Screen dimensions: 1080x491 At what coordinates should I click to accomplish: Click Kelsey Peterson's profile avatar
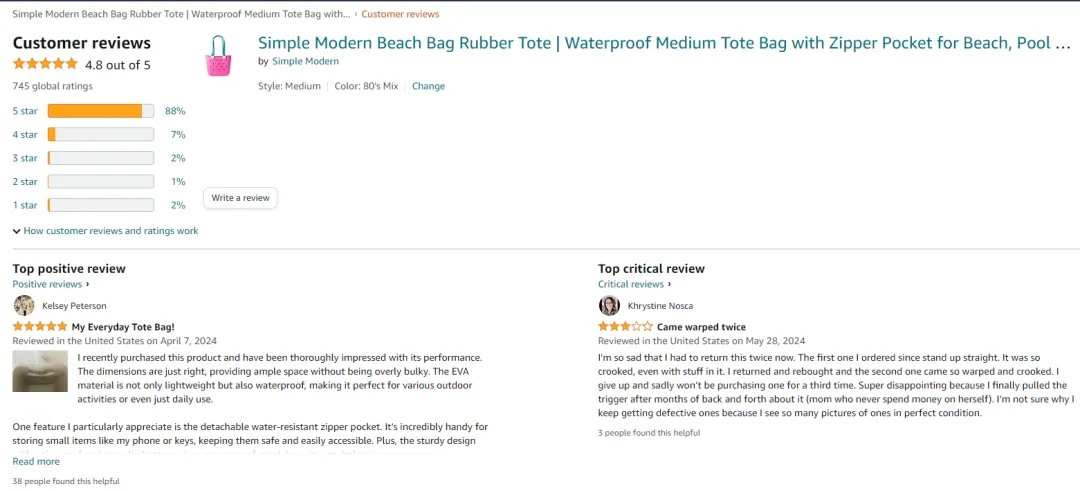click(x=24, y=306)
